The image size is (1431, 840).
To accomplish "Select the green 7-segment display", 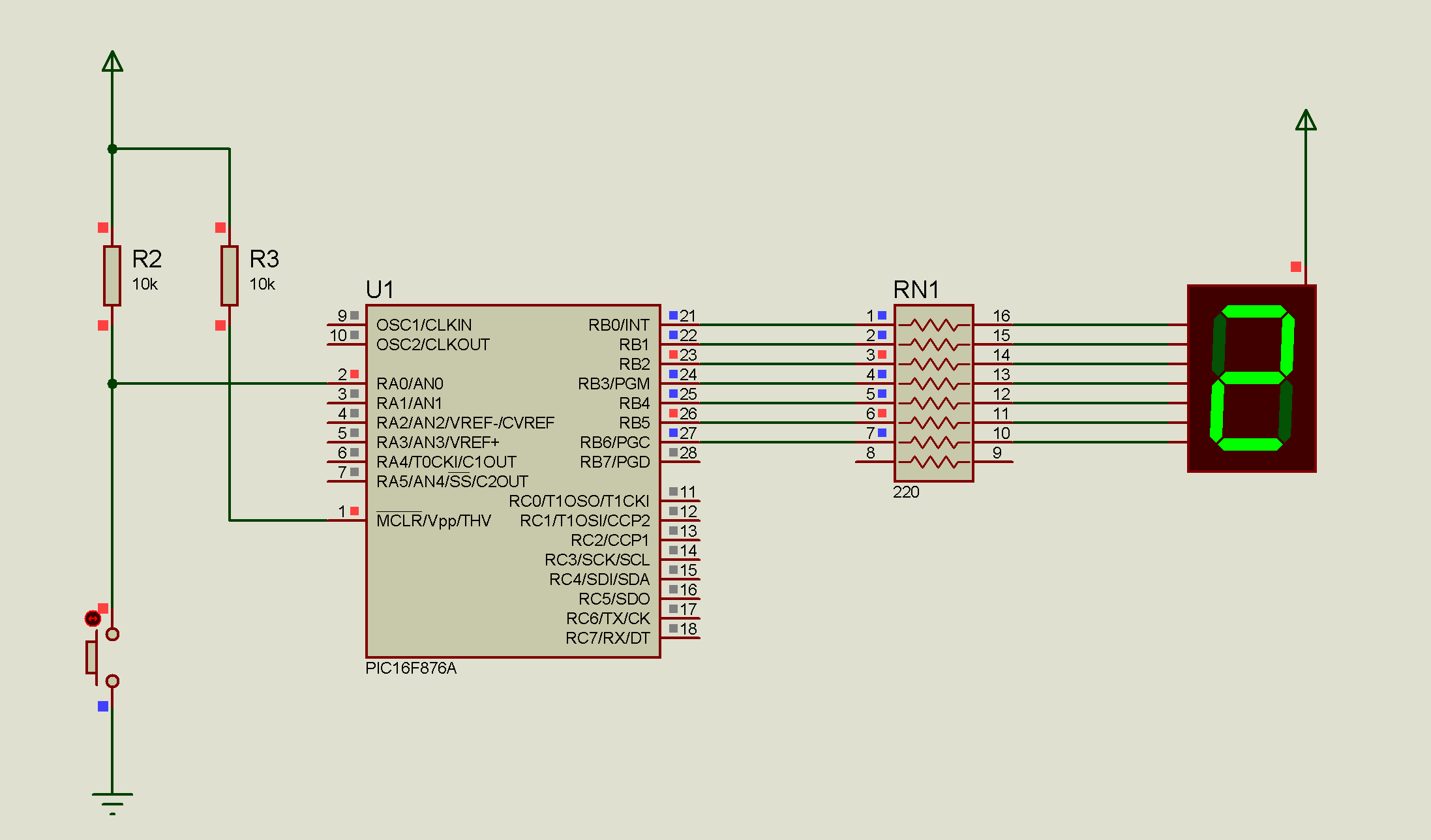I will 1252,378.
